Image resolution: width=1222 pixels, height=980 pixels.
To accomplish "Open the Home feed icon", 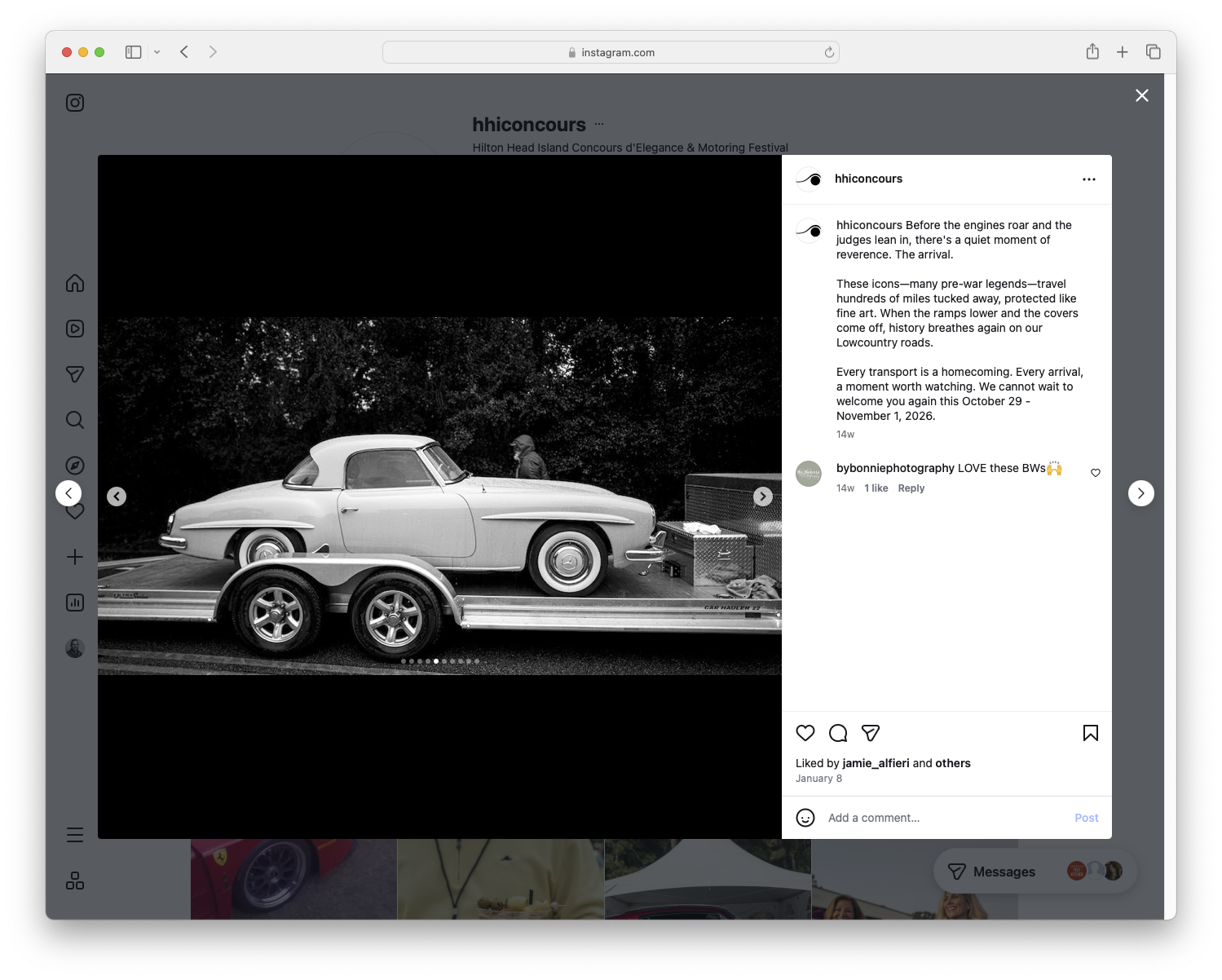I will (74, 283).
